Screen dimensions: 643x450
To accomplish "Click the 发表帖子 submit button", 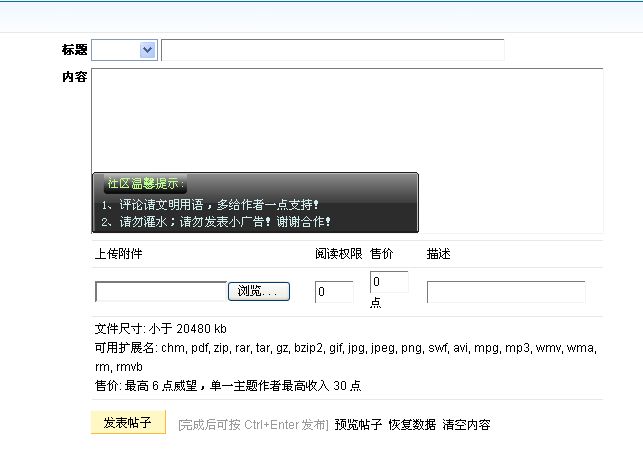I will pyautogui.click(x=128, y=422).
